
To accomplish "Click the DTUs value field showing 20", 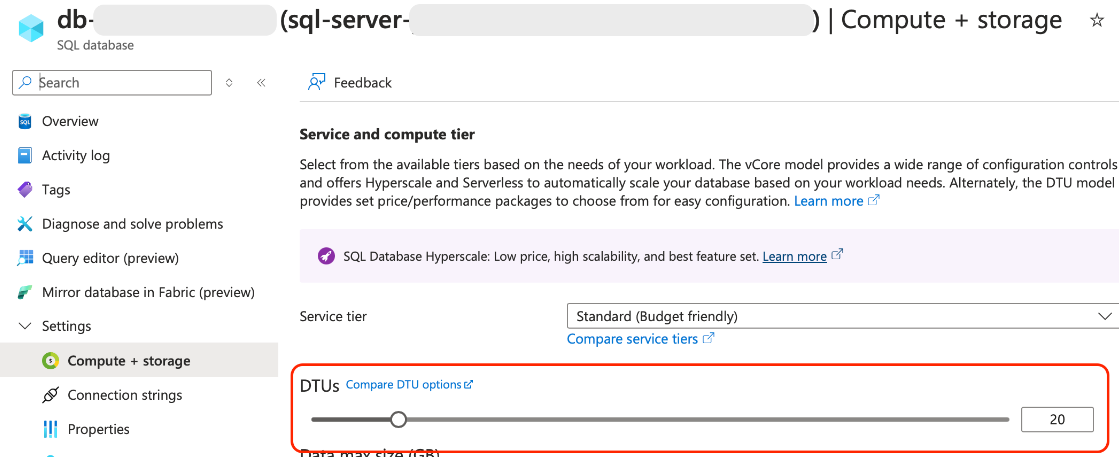I will 1057,419.
